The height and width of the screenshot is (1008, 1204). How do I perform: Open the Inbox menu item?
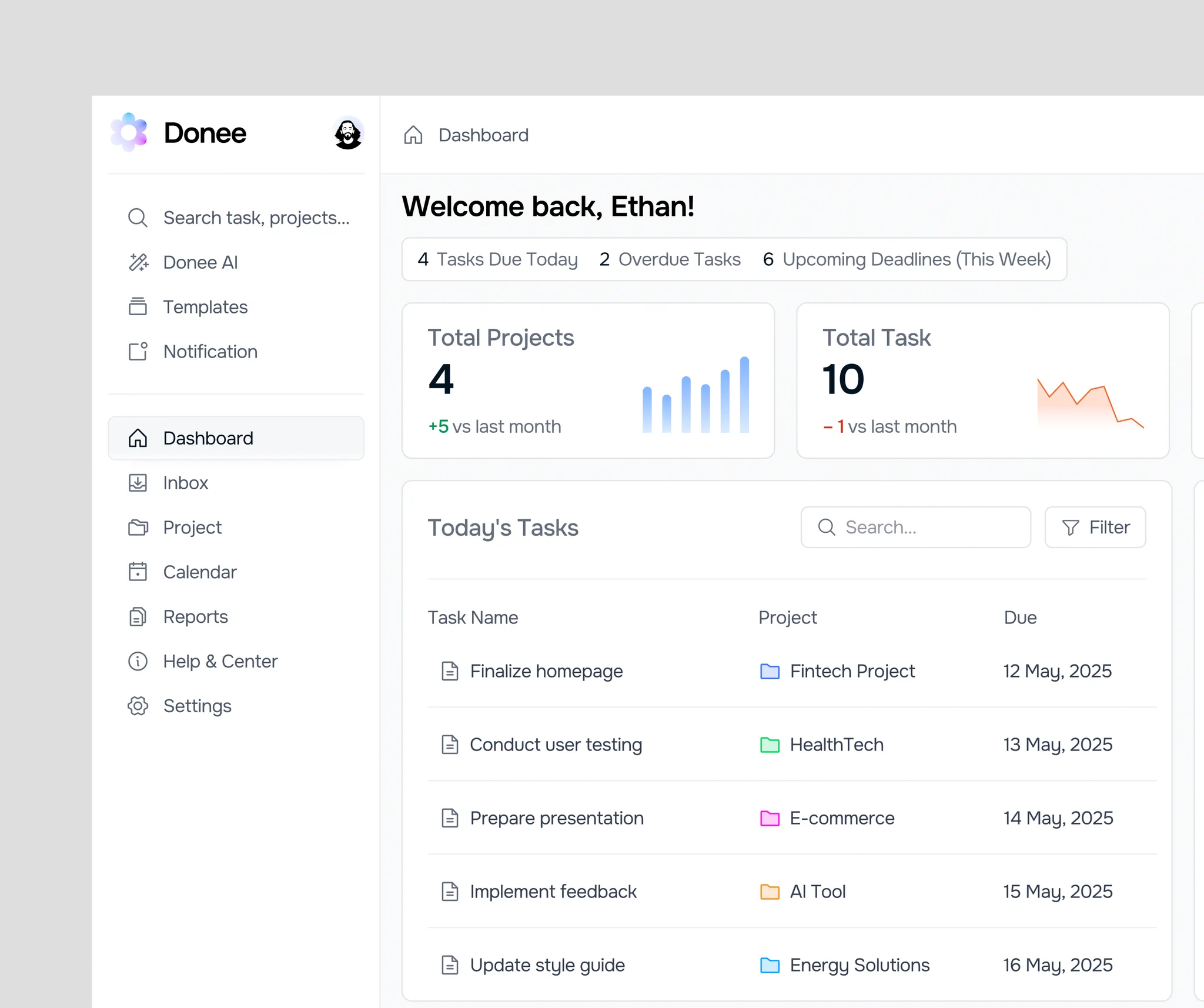coord(236,483)
